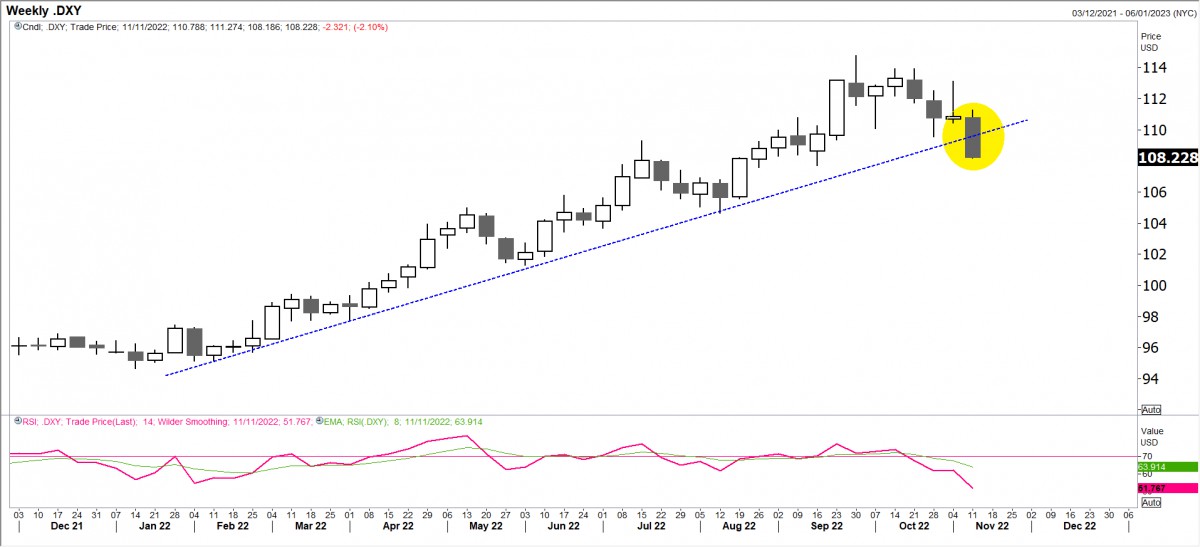Click the 108.228 last price label

point(1168,158)
